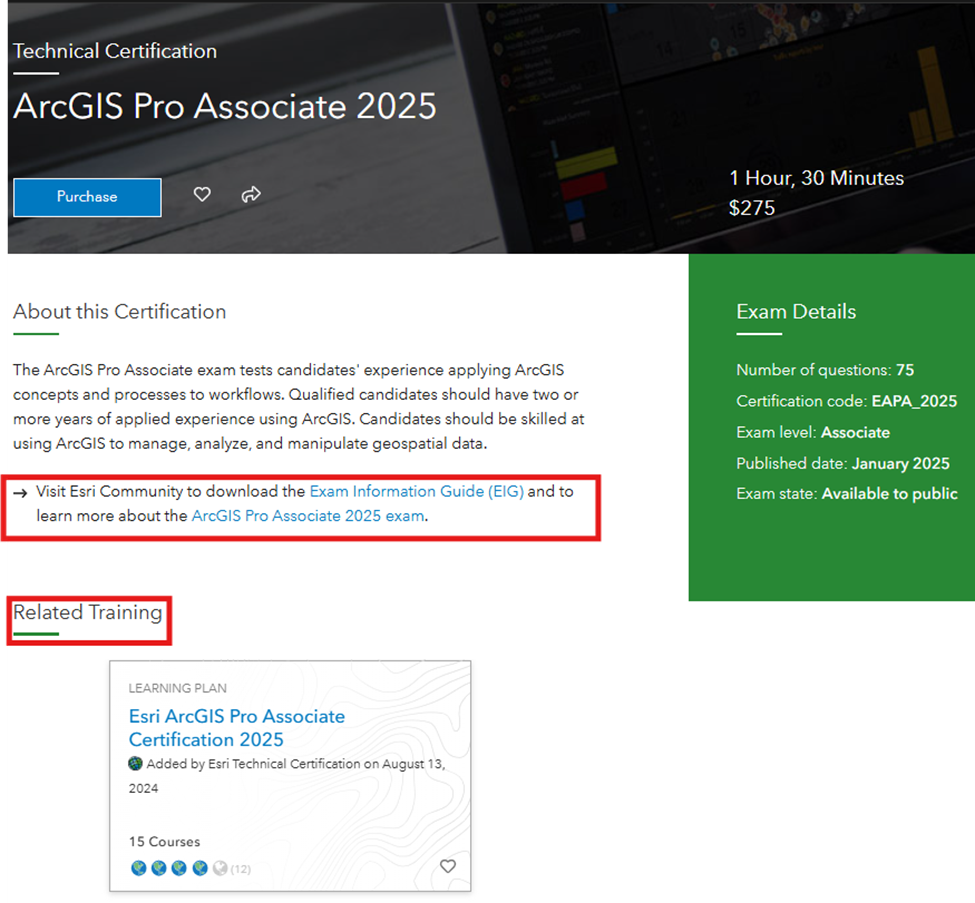
Task: Select the 'ArcGIS Pro Associate 2025' page title
Action: pyautogui.click(x=224, y=106)
